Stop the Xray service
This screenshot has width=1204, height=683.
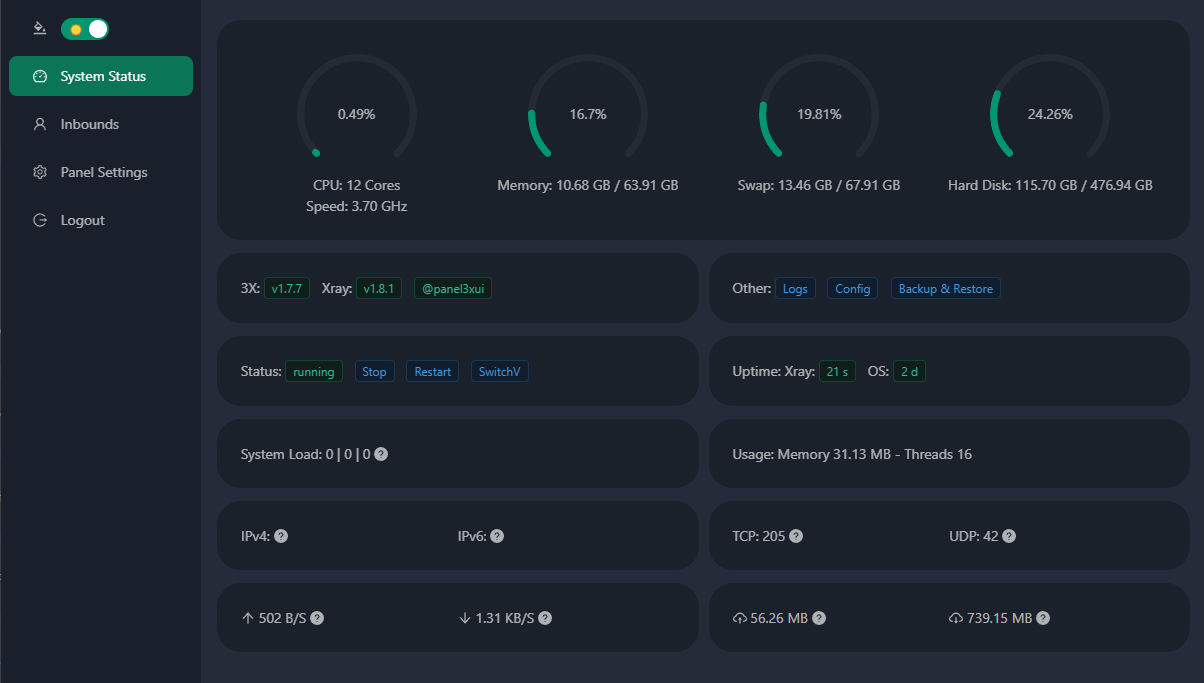coord(374,371)
